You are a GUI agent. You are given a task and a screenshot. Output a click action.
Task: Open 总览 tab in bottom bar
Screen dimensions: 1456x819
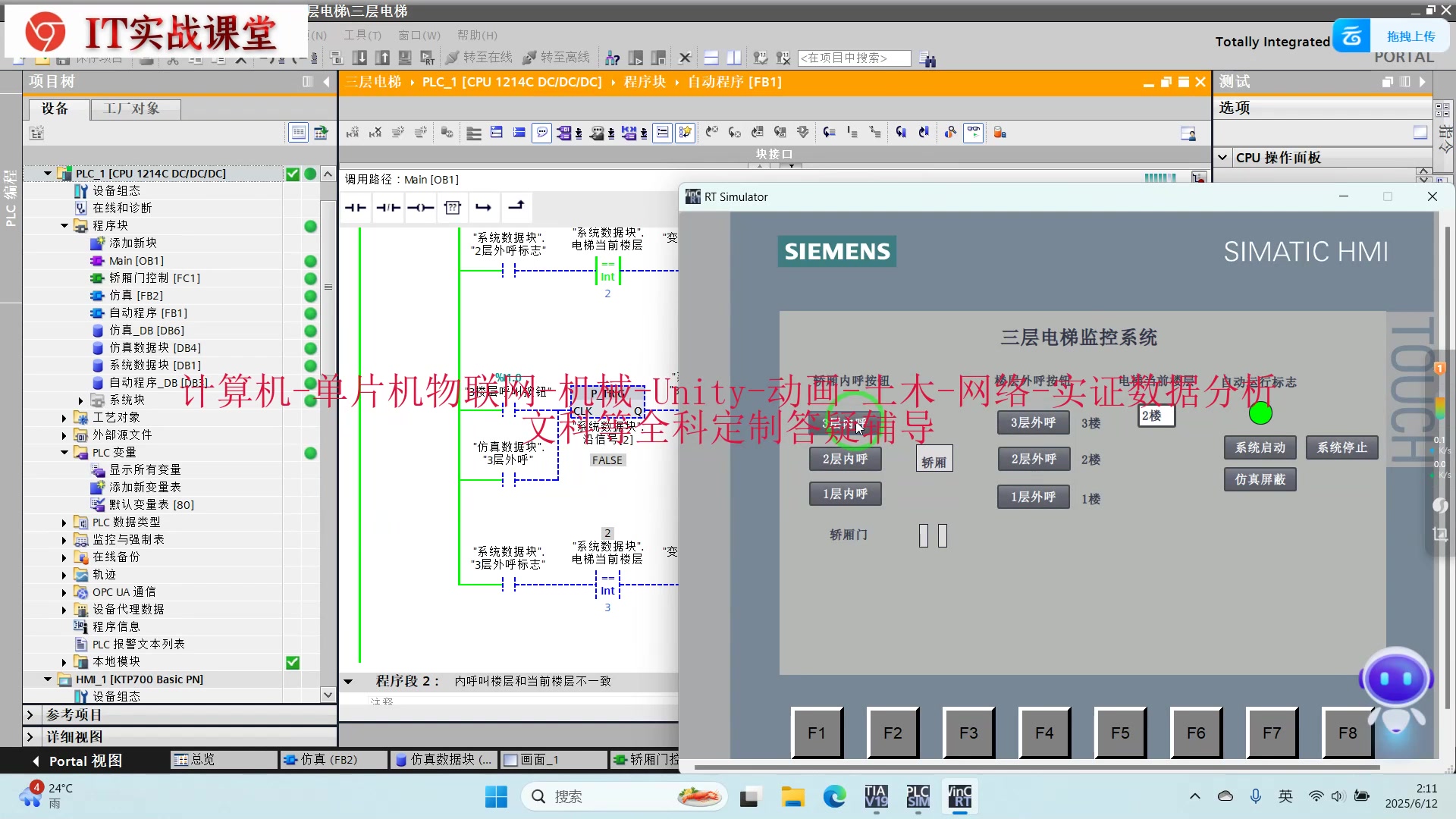[224, 759]
